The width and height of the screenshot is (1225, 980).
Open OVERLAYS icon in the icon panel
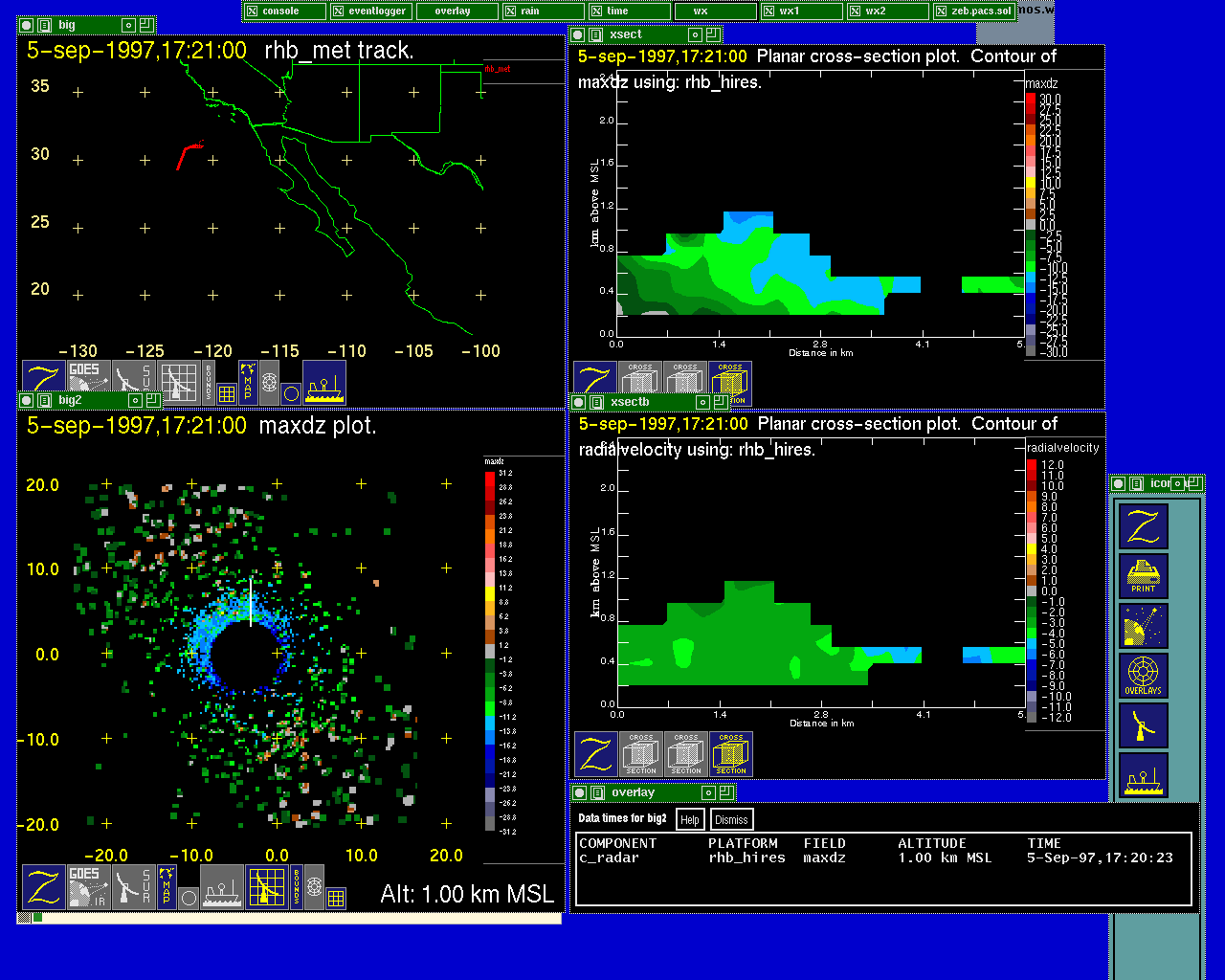coord(1144,676)
